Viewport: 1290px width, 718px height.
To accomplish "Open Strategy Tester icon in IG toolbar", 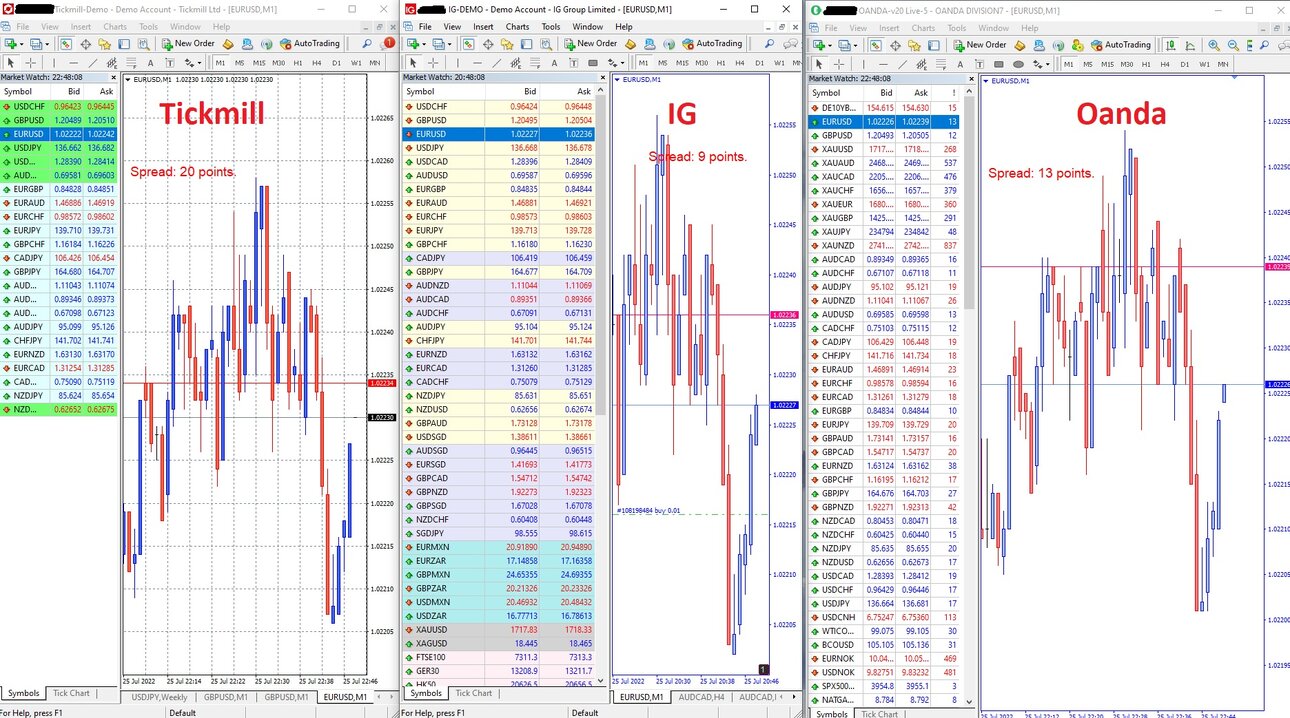I will pyautogui.click(x=546, y=43).
